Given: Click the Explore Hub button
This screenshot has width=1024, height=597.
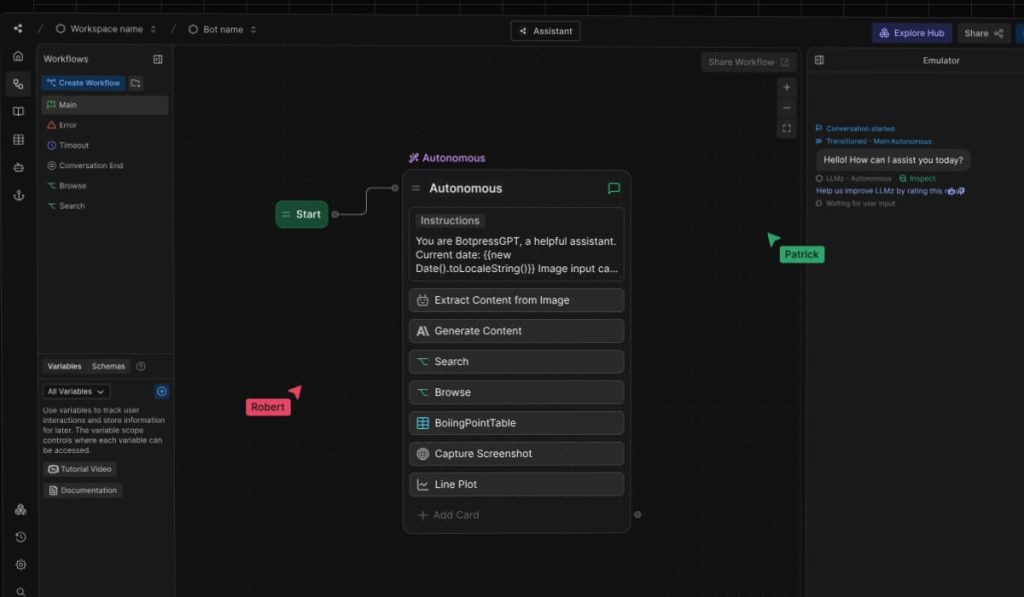Looking at the screenshot, I should pos(911,33).
